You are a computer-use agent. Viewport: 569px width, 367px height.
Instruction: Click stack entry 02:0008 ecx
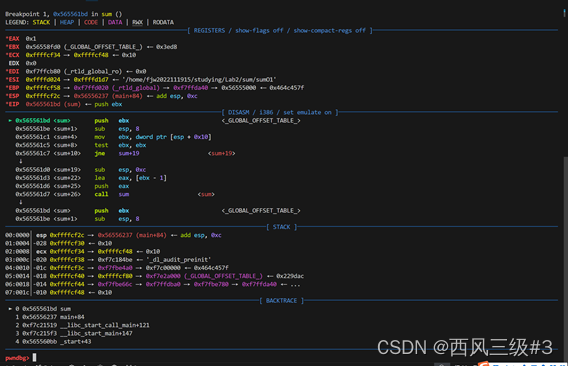pyautogui.click(x=82, y=252)
